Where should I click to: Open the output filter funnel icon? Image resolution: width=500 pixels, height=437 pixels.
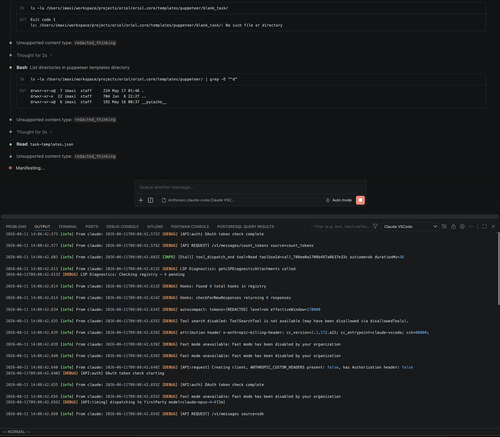pyautogui.click(x=375, y=226)
